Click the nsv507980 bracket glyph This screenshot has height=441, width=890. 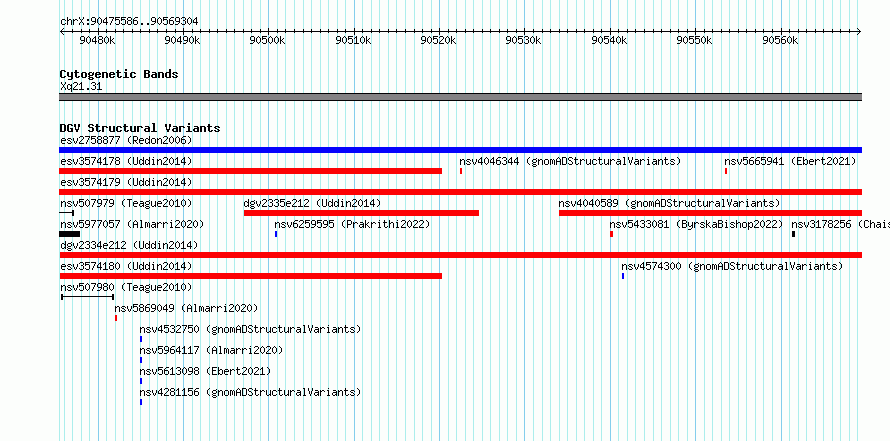87,297
